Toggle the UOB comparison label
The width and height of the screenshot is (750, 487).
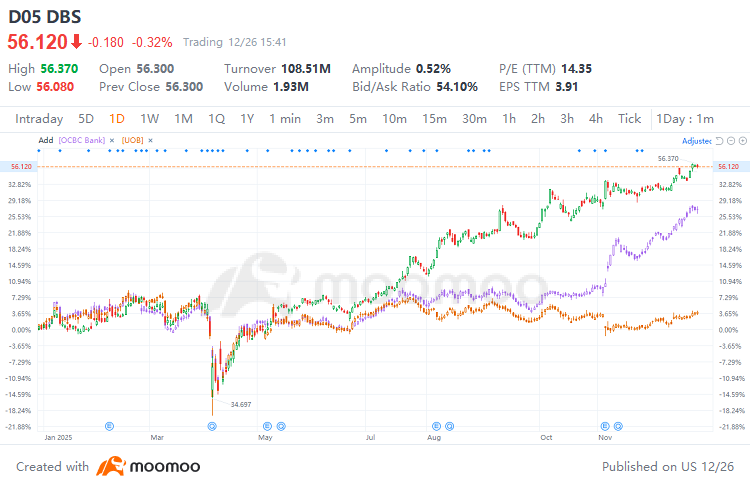tap(132, 140)
